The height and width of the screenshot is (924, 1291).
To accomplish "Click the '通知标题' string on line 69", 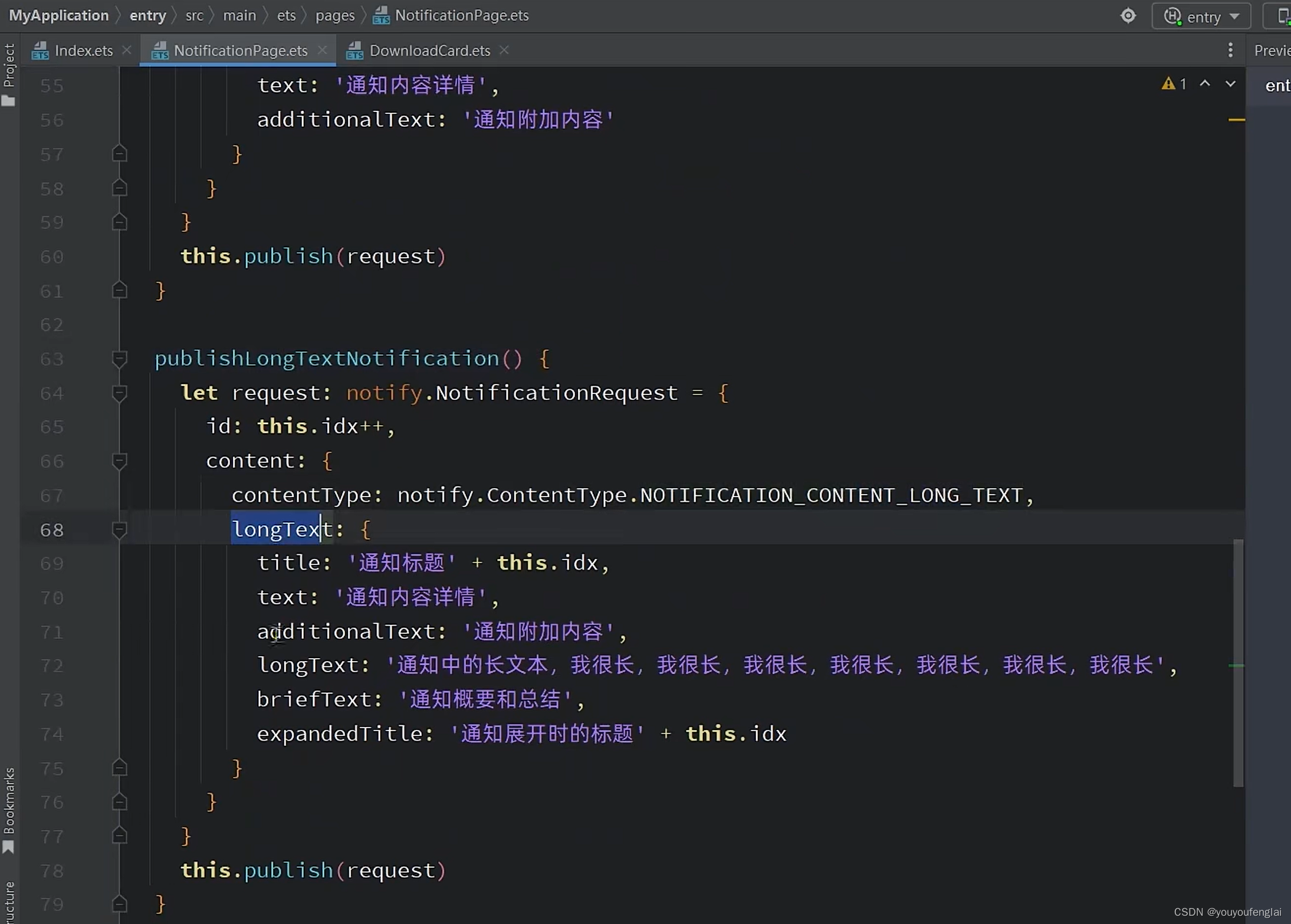I will pyautogui.click(x=402, y=563).
